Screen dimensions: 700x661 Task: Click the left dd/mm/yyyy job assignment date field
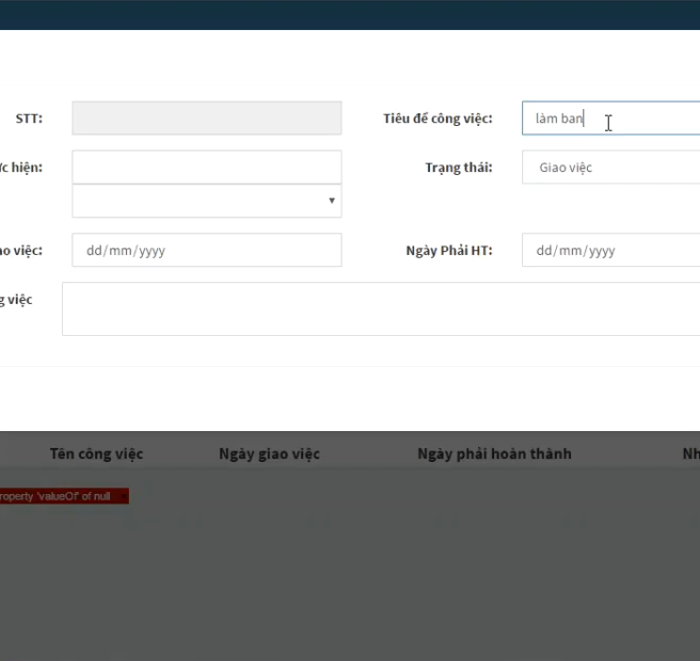[206, 250]
